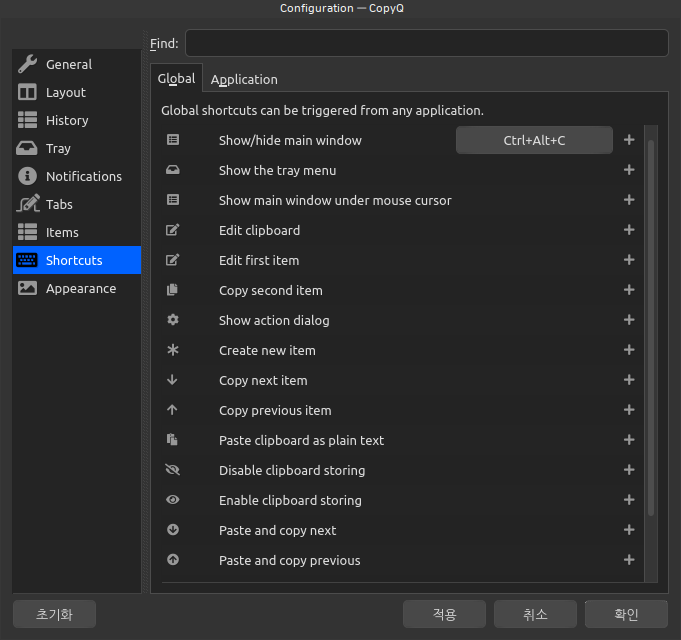Click the wrench icon next to General

27,64
